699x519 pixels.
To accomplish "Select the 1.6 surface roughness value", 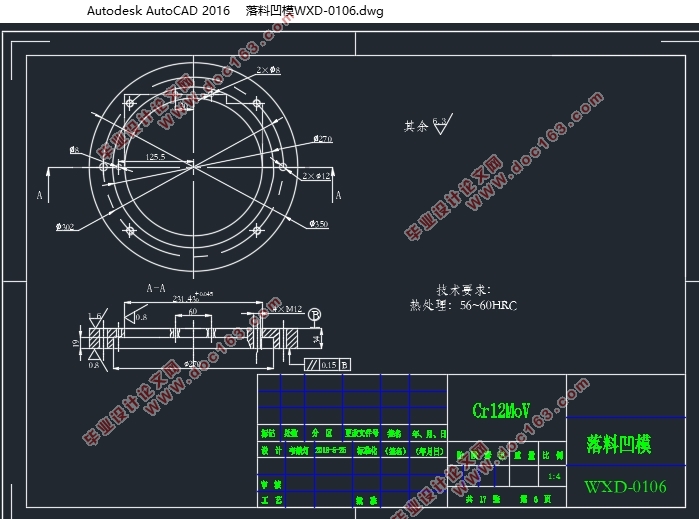I will (x=95, y=316).
